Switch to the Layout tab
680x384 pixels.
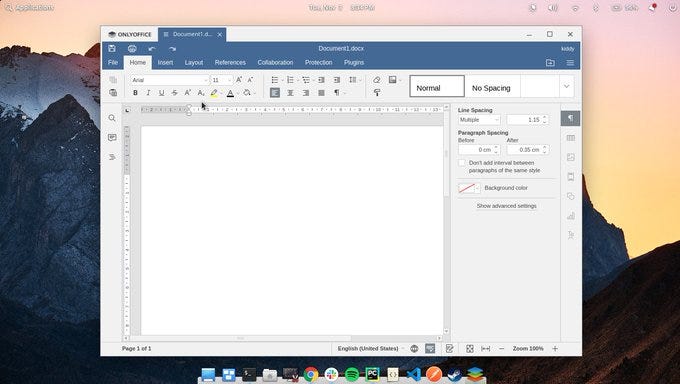(194, 62)
